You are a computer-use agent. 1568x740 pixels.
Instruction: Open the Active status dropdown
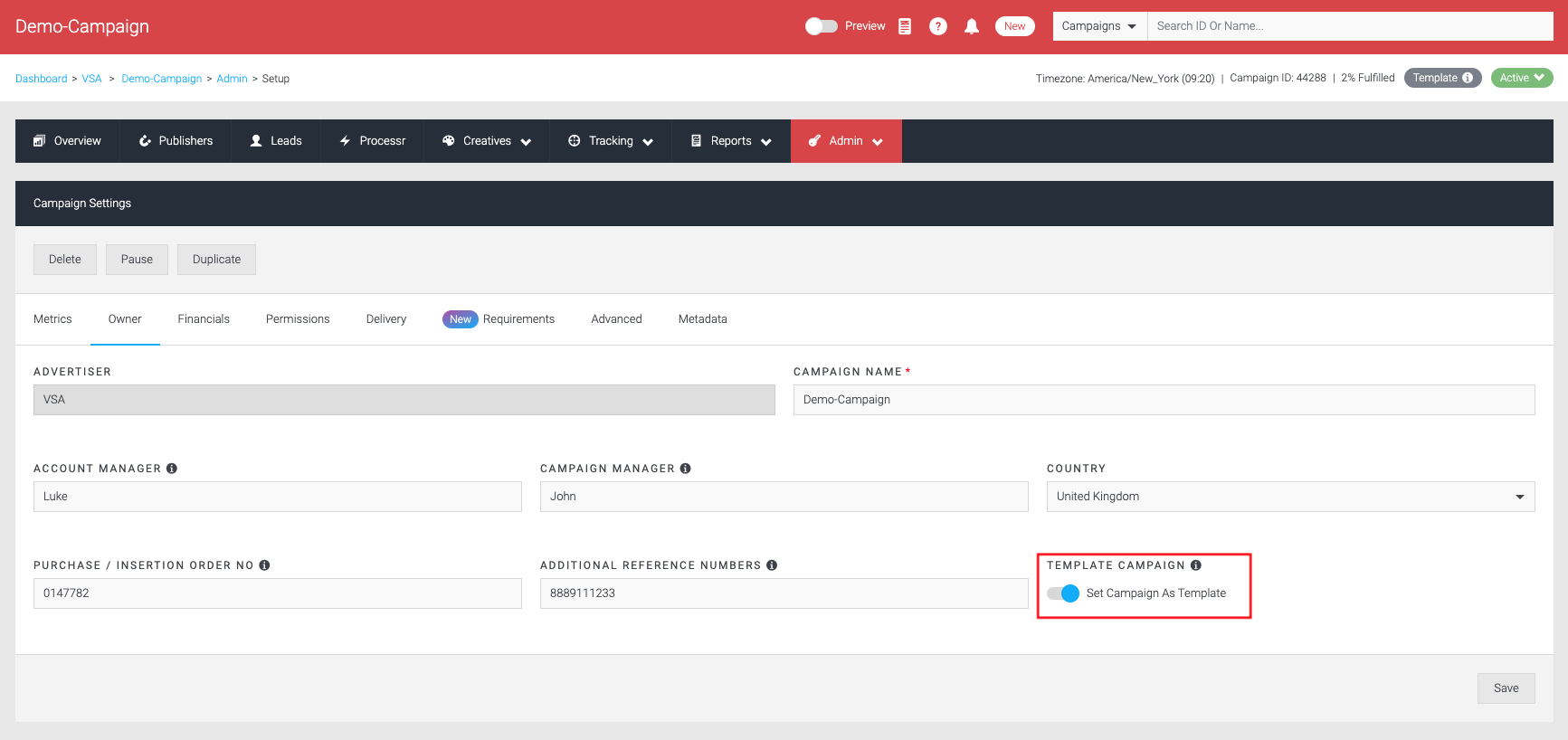click(1522, 78)
